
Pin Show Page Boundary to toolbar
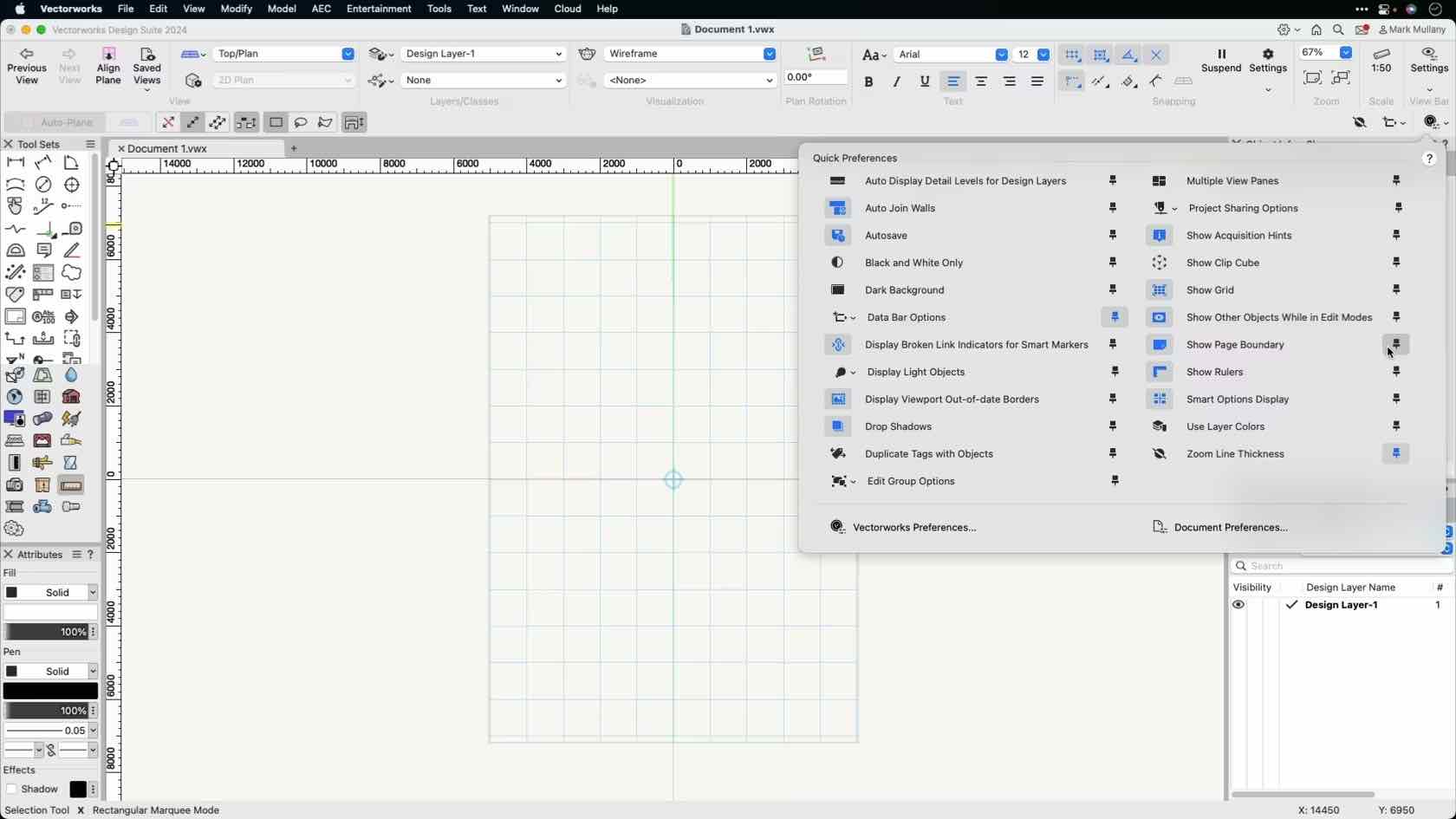[x=1396, y=345]
